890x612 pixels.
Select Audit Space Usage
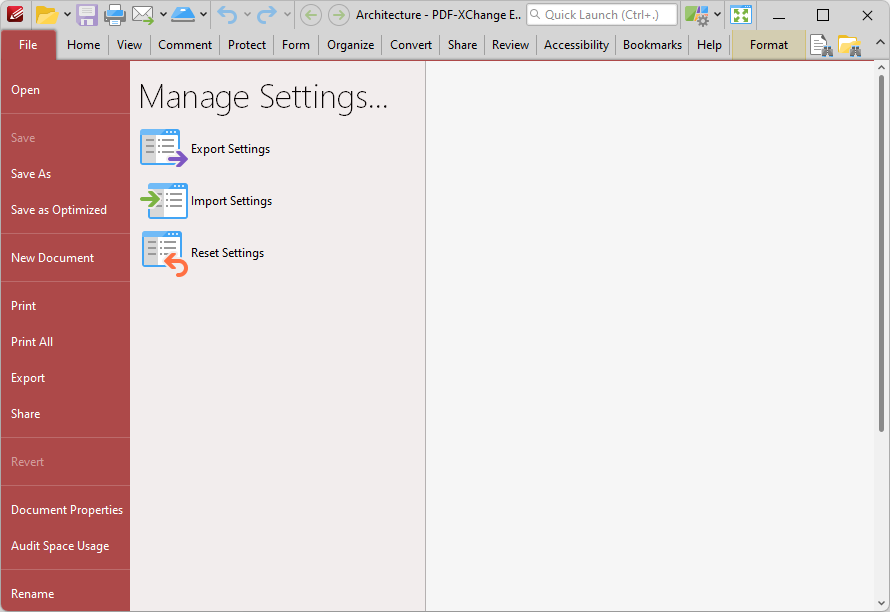click(x=65, y=546)
